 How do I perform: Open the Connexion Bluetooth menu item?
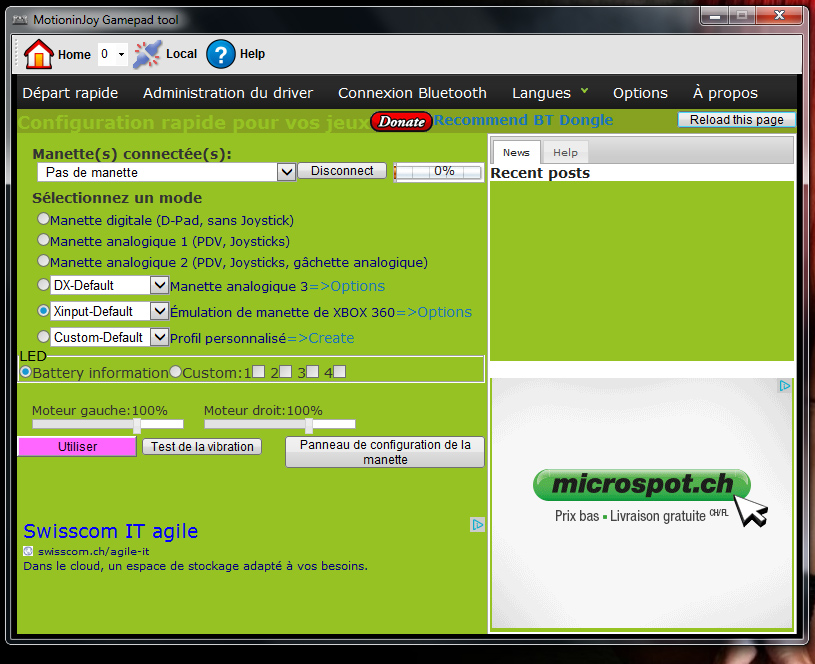(412, 93)
